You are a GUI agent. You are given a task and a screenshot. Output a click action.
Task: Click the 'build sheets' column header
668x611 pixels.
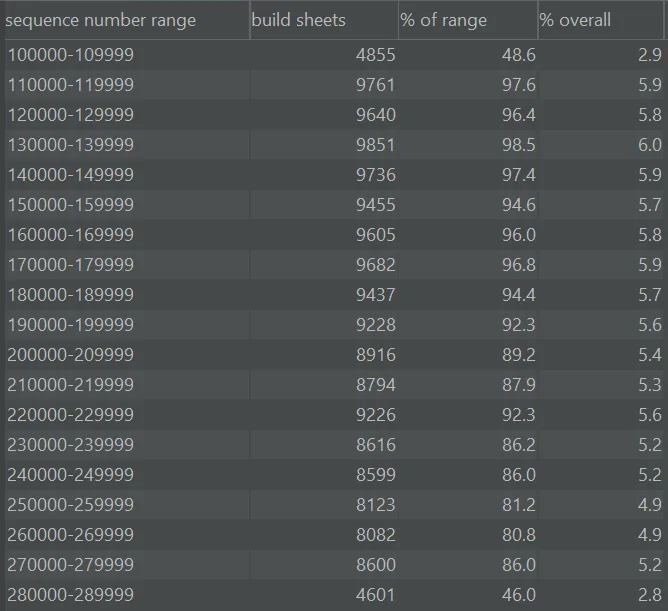pyautogui.click(x=324, y=20)
